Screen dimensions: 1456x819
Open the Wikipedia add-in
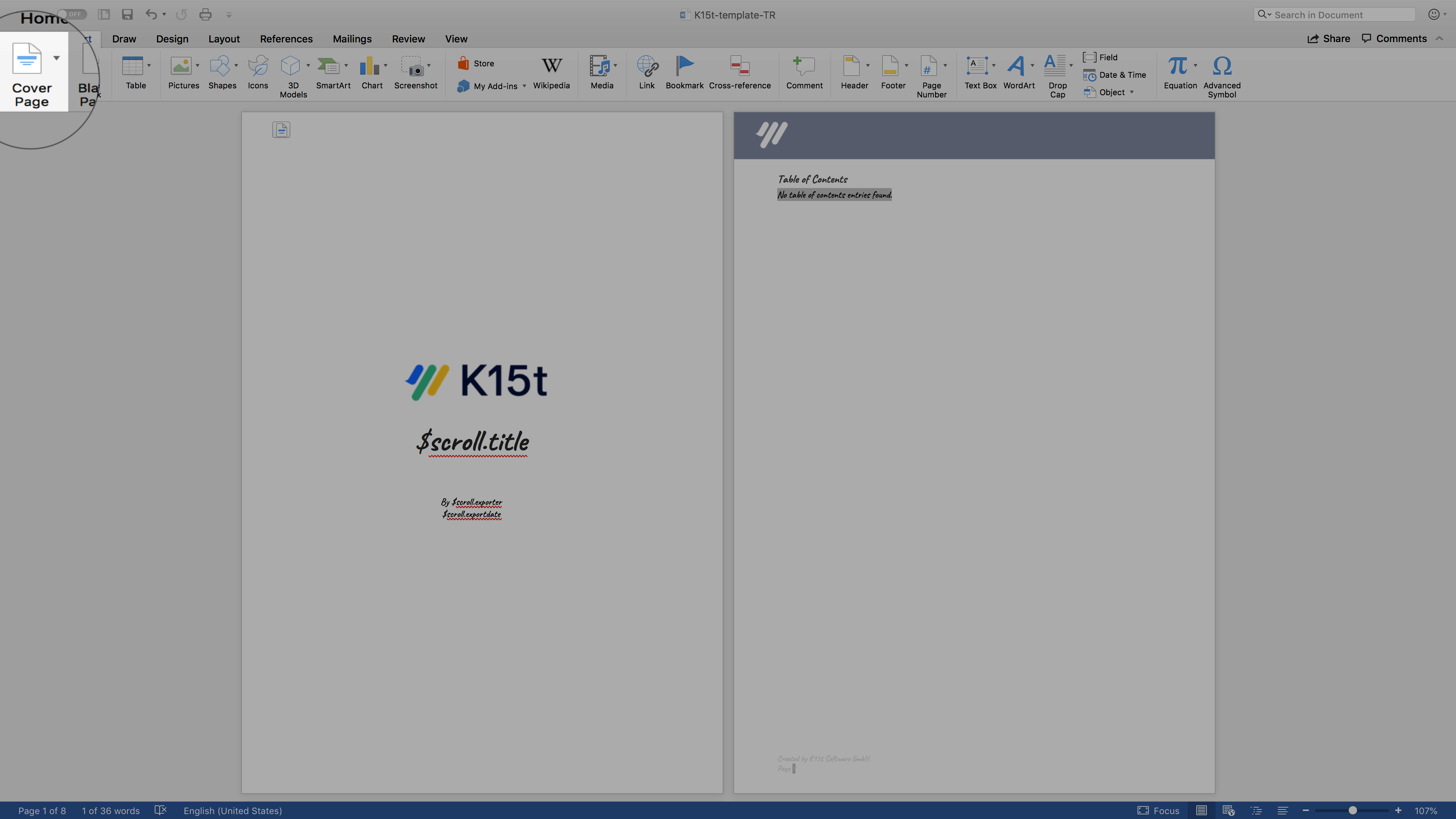click(x=551, y=66)
